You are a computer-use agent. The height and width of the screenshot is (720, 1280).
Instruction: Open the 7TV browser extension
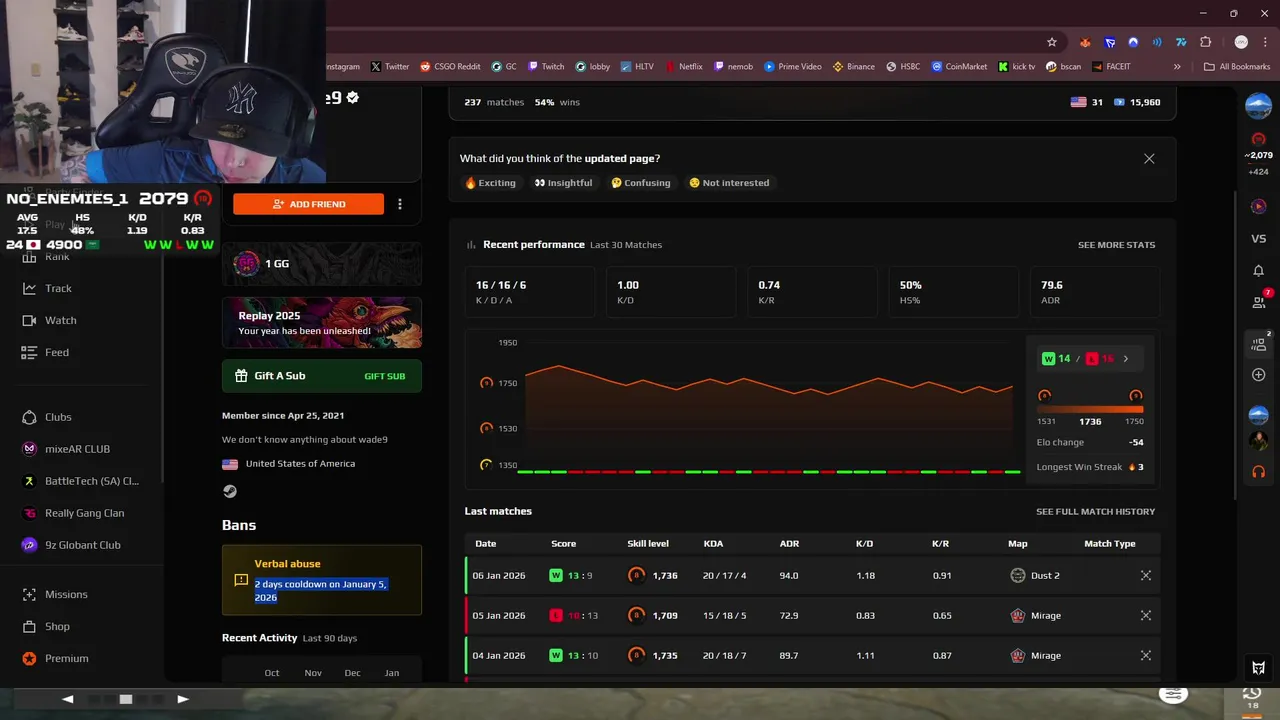click(x=1181, y=42)
